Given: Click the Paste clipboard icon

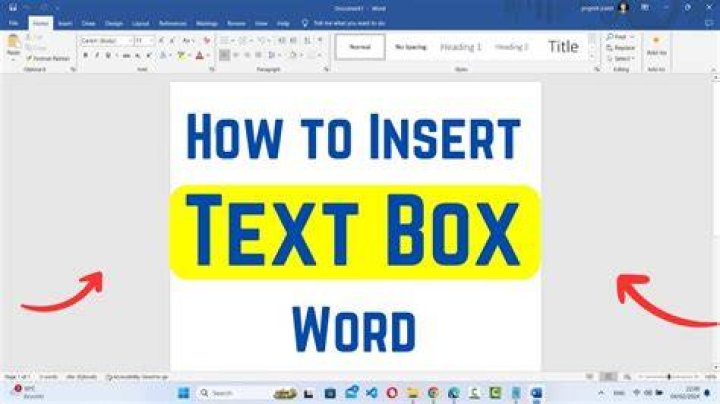Looking at the screenshot, I should click(x=13, y=42).
